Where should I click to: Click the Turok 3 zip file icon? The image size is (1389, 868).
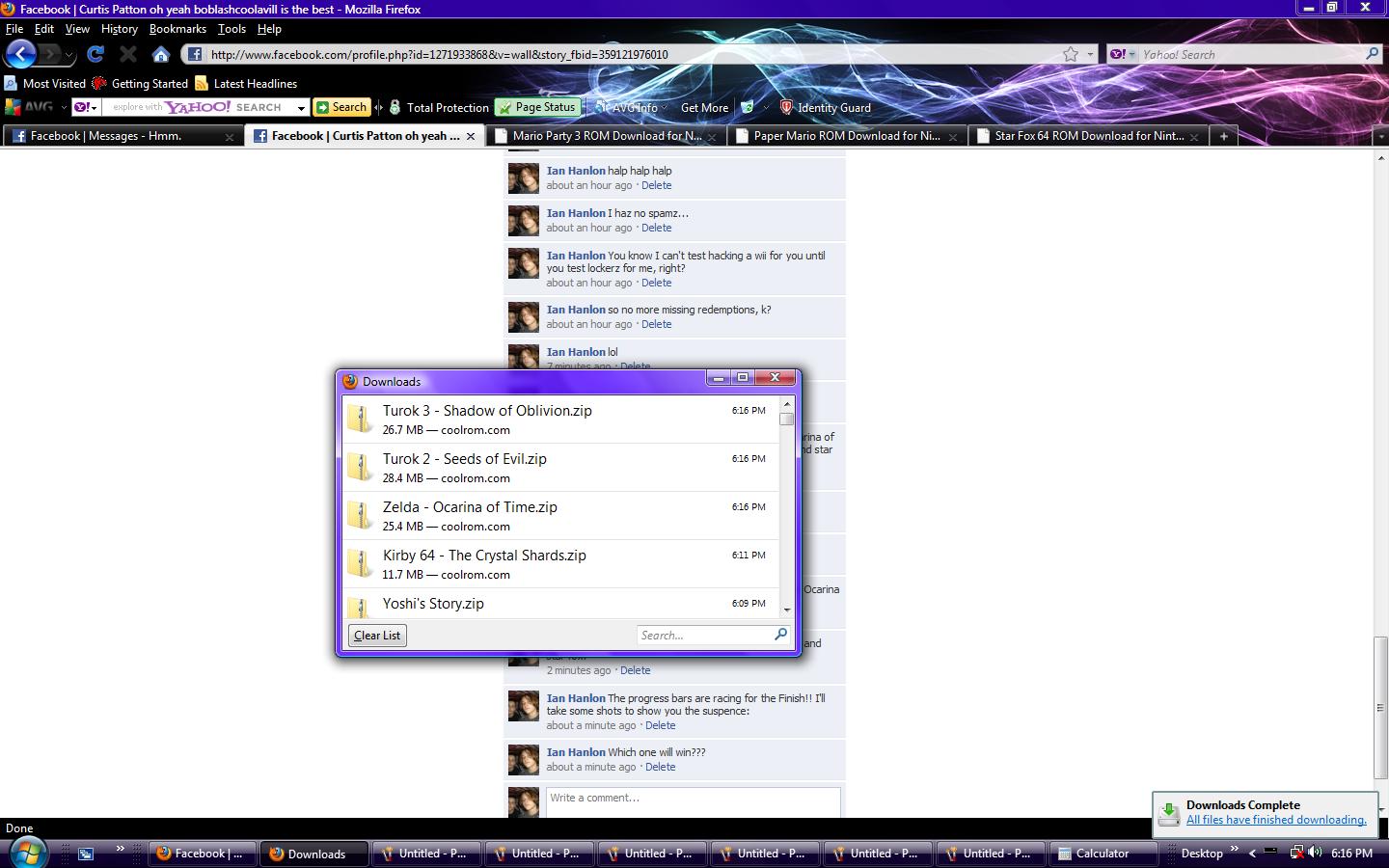tap(361, 419)
